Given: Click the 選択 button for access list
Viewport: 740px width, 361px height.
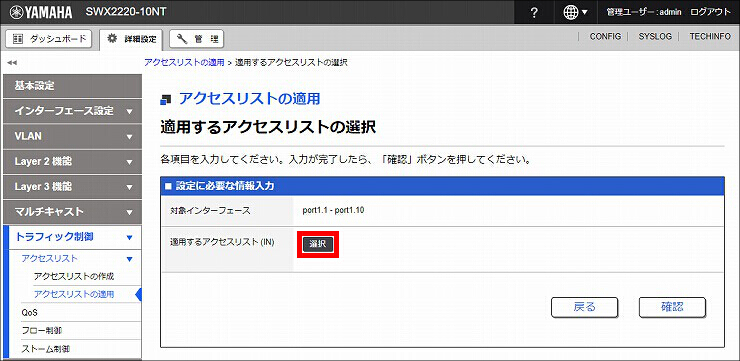Looking at the screenshot, I should click(x=318, y=244).
